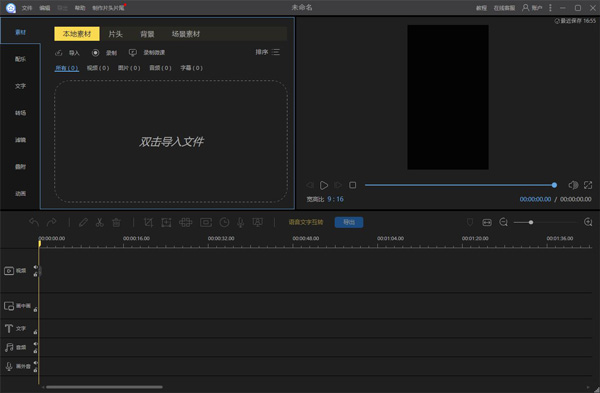Stop playback with the square icon
This screenshot has width=600, height=393.
[352, 185]
